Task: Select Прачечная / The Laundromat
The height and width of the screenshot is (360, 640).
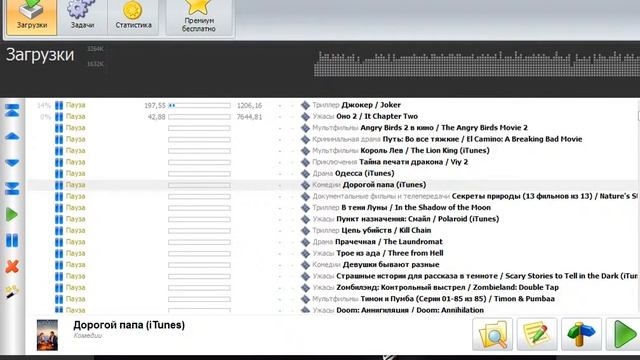Action: pos(389,242)
